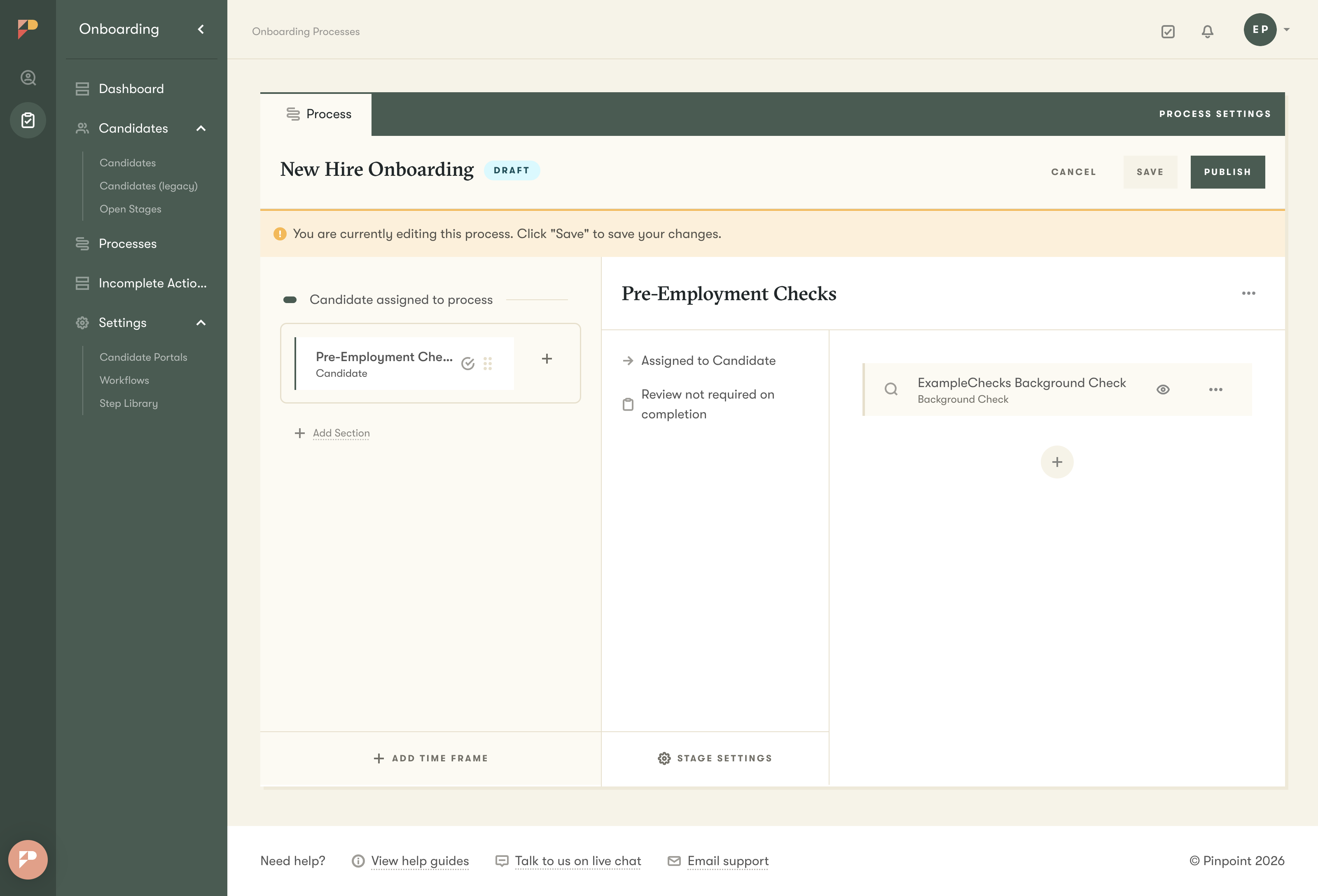Open the Pre-Employment Checks three-dot options menu
The image size is (1318, 896).
tap(1248, 293)
